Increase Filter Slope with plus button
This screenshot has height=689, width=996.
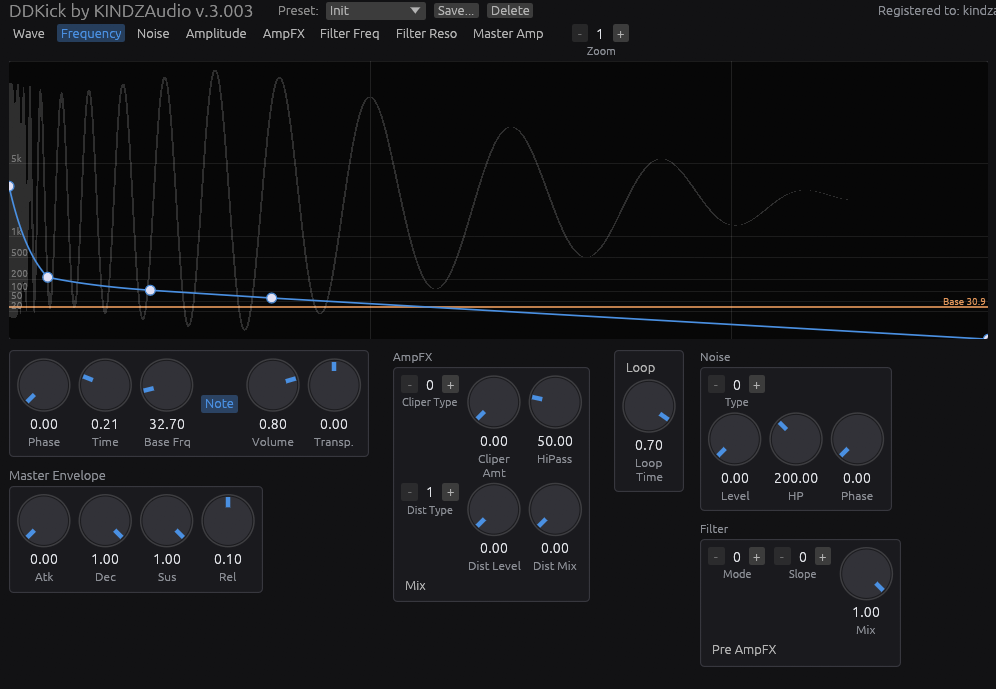(x=823, y=557)
